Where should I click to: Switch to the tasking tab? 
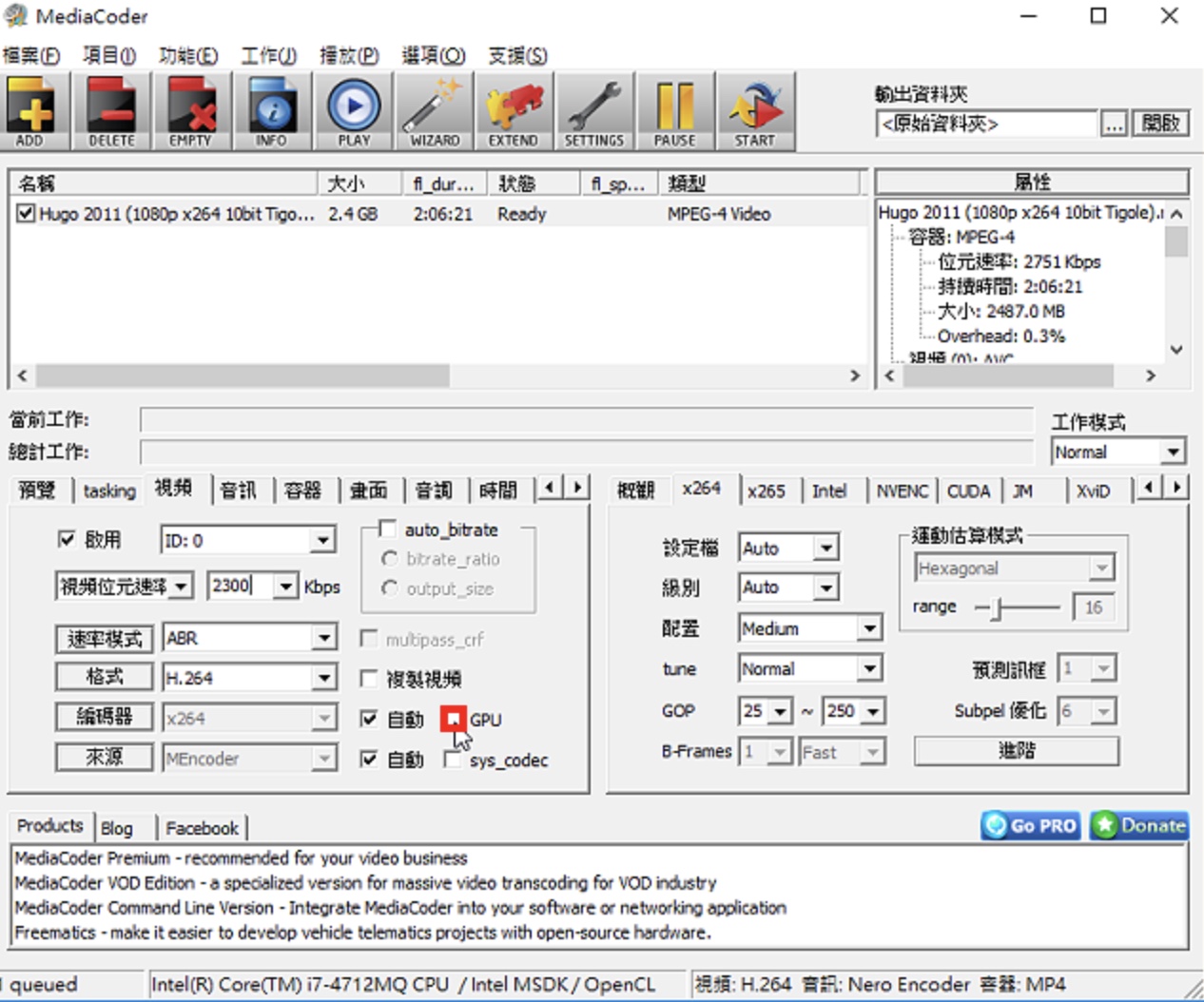[109, 490]
